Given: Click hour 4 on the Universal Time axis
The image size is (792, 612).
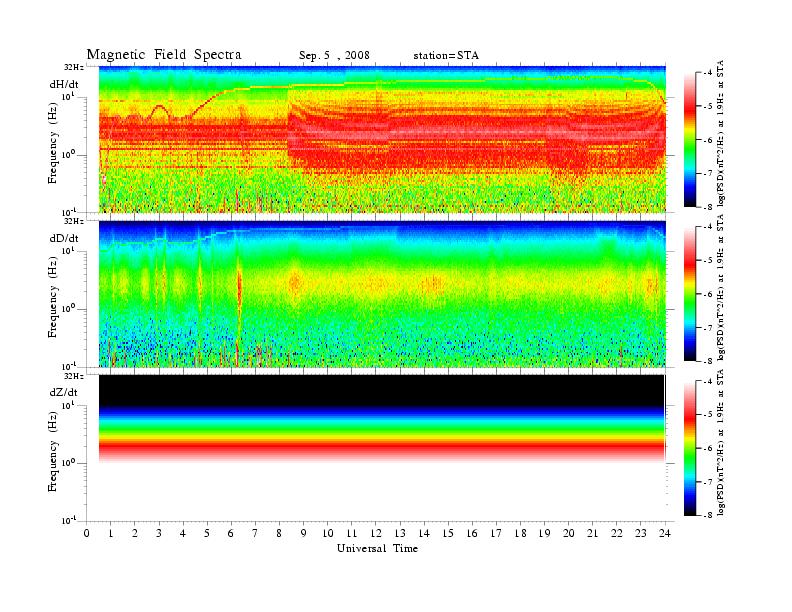Looking at the screenshot, I should coord(183,533).
